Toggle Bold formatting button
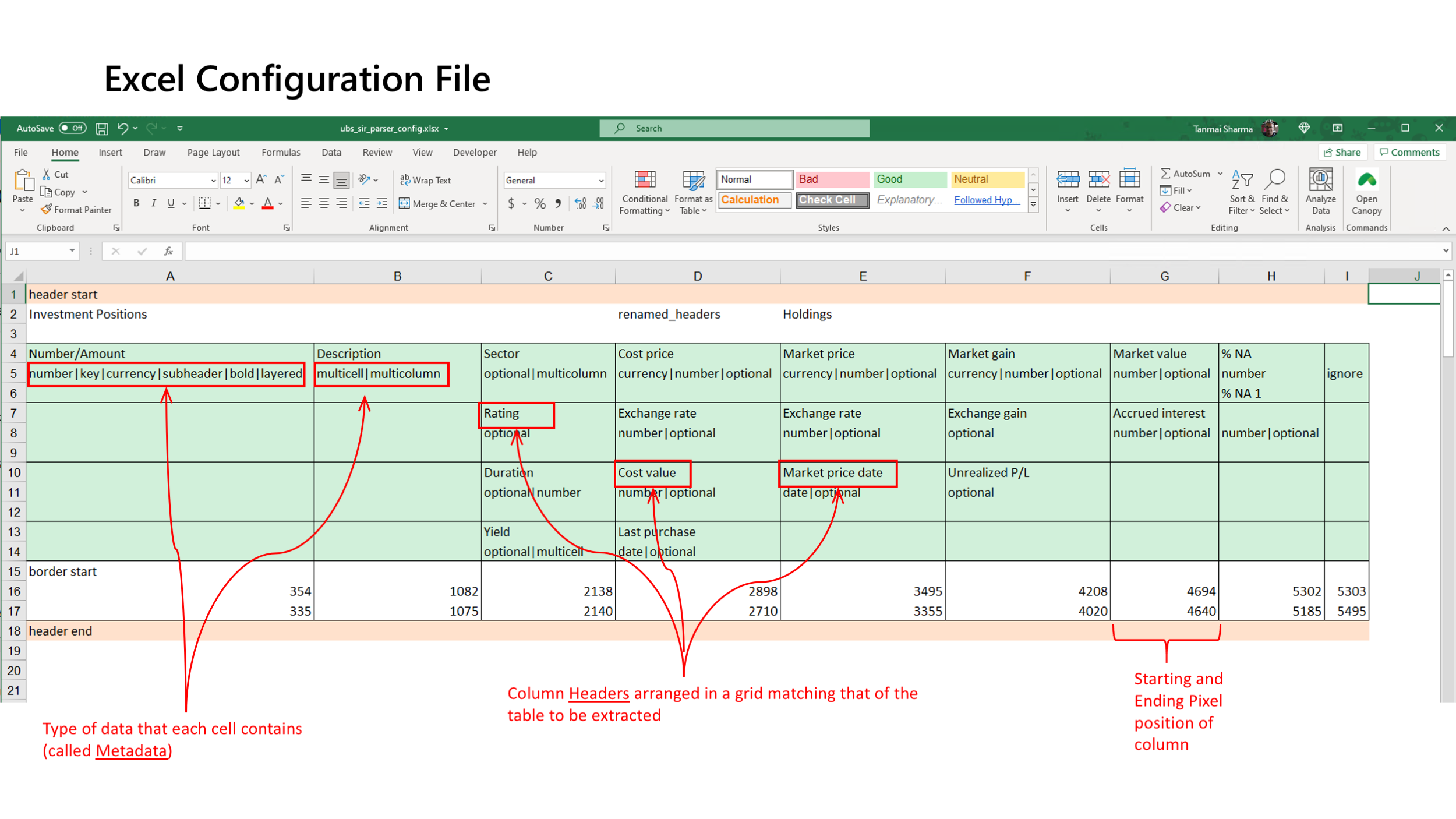The height and width of the screenshot is (819, 1456). point(136,203)
